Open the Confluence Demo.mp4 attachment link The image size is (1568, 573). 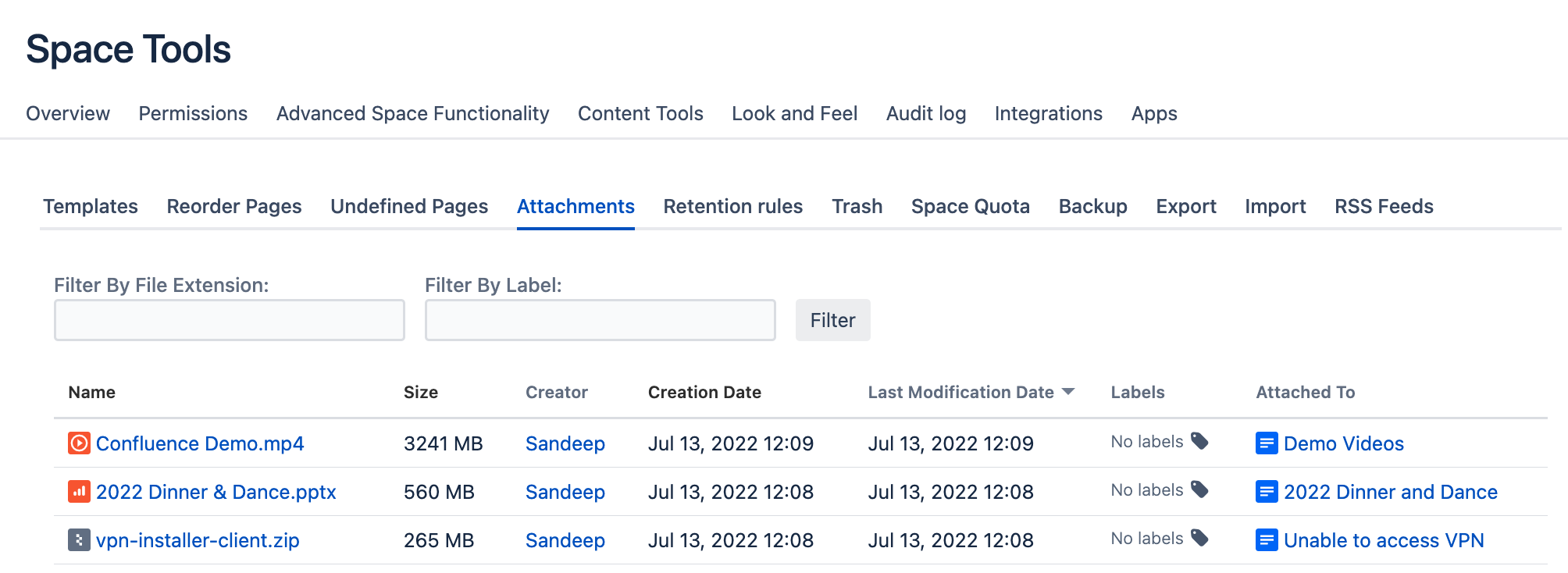point(200,443)
